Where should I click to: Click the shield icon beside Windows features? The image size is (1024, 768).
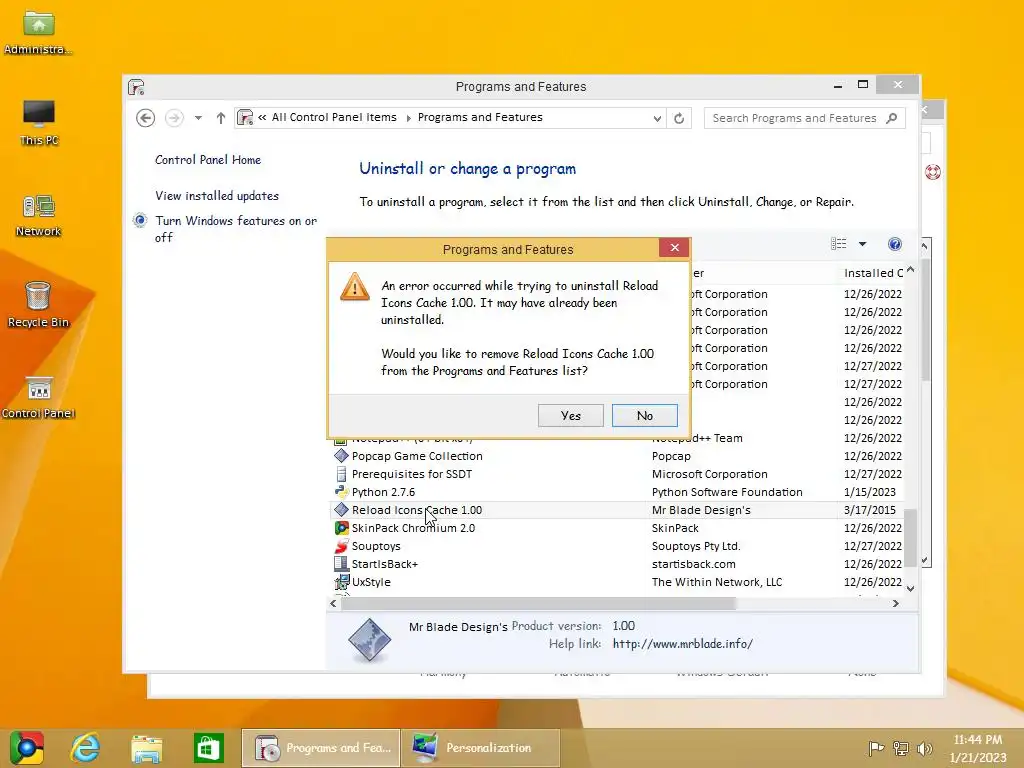140,221
